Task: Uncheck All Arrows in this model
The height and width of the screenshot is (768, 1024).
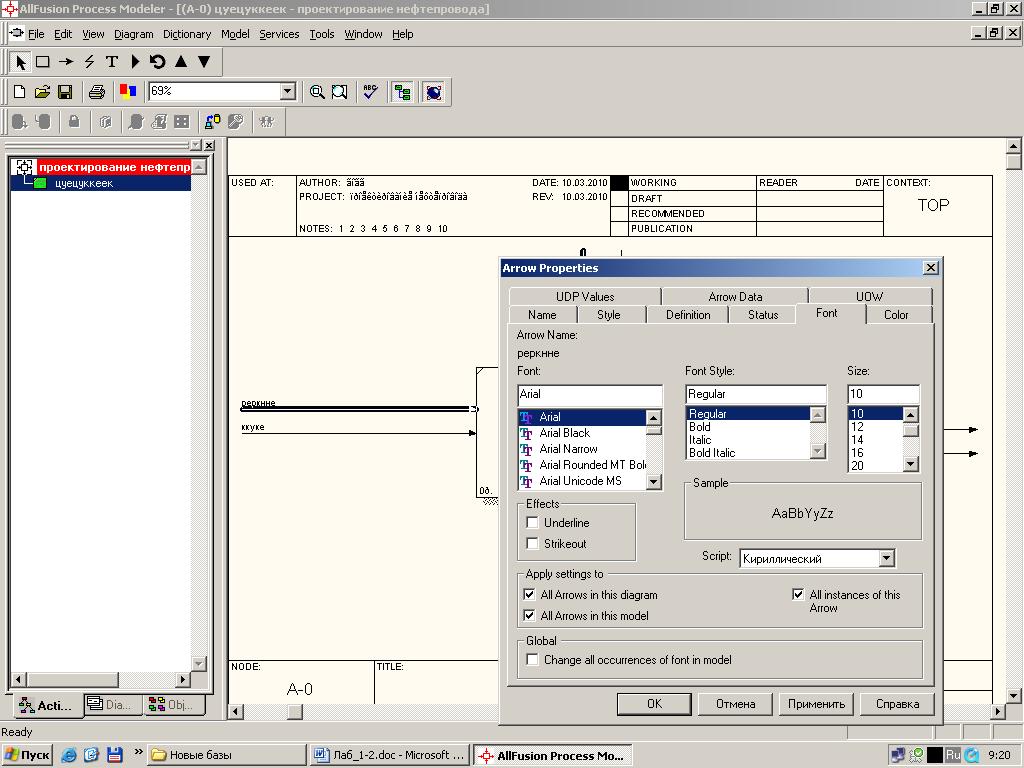Action: [x=530, y=615]
